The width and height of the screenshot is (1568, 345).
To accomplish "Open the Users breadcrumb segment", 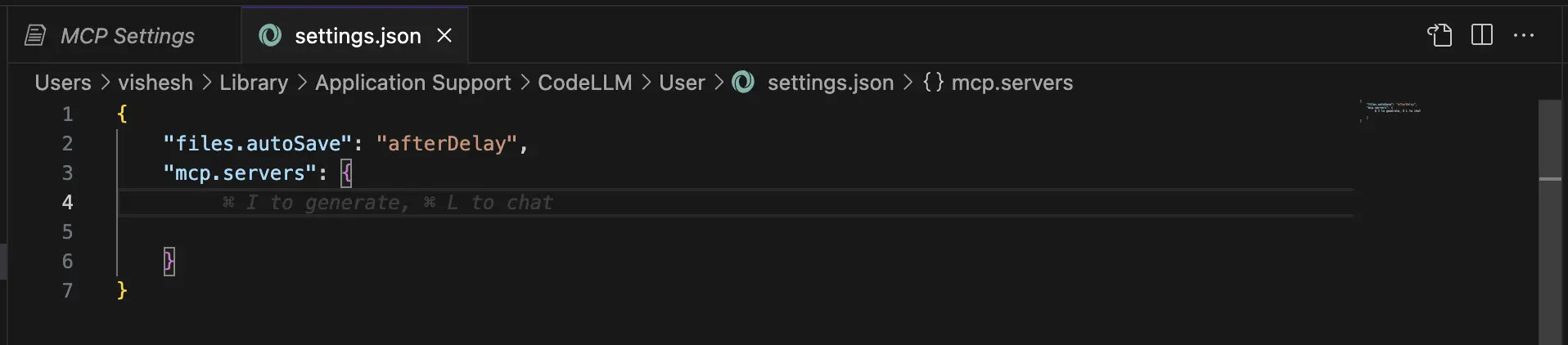I will click(x=63, y=83).
